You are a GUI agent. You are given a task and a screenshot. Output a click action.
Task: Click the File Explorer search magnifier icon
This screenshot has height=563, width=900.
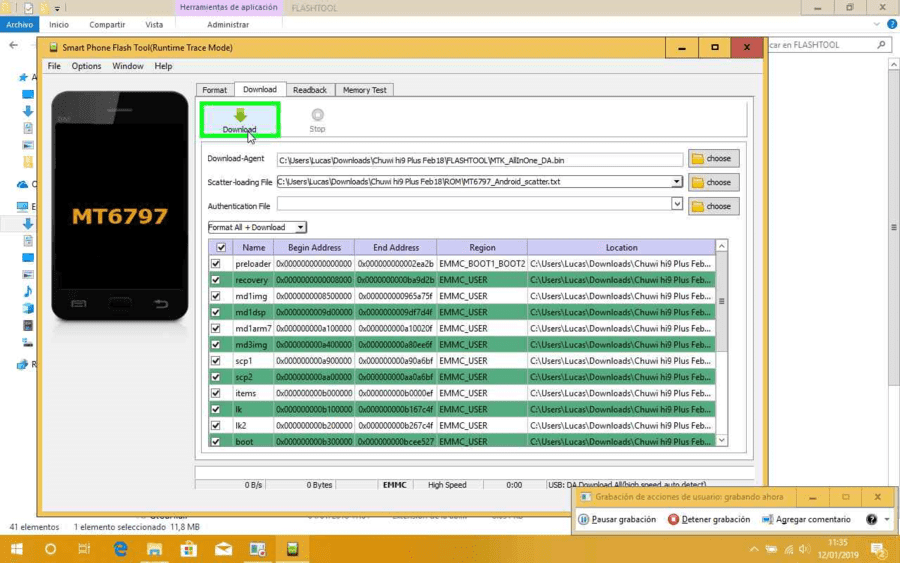tap(881, 45)
